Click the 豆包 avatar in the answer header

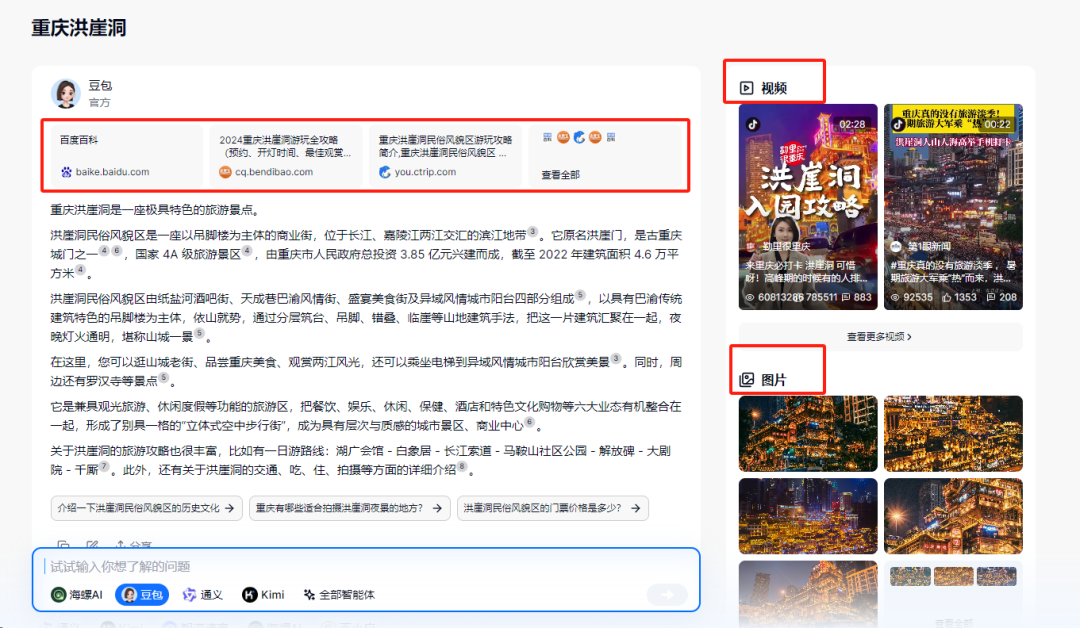tap(65, 93)
